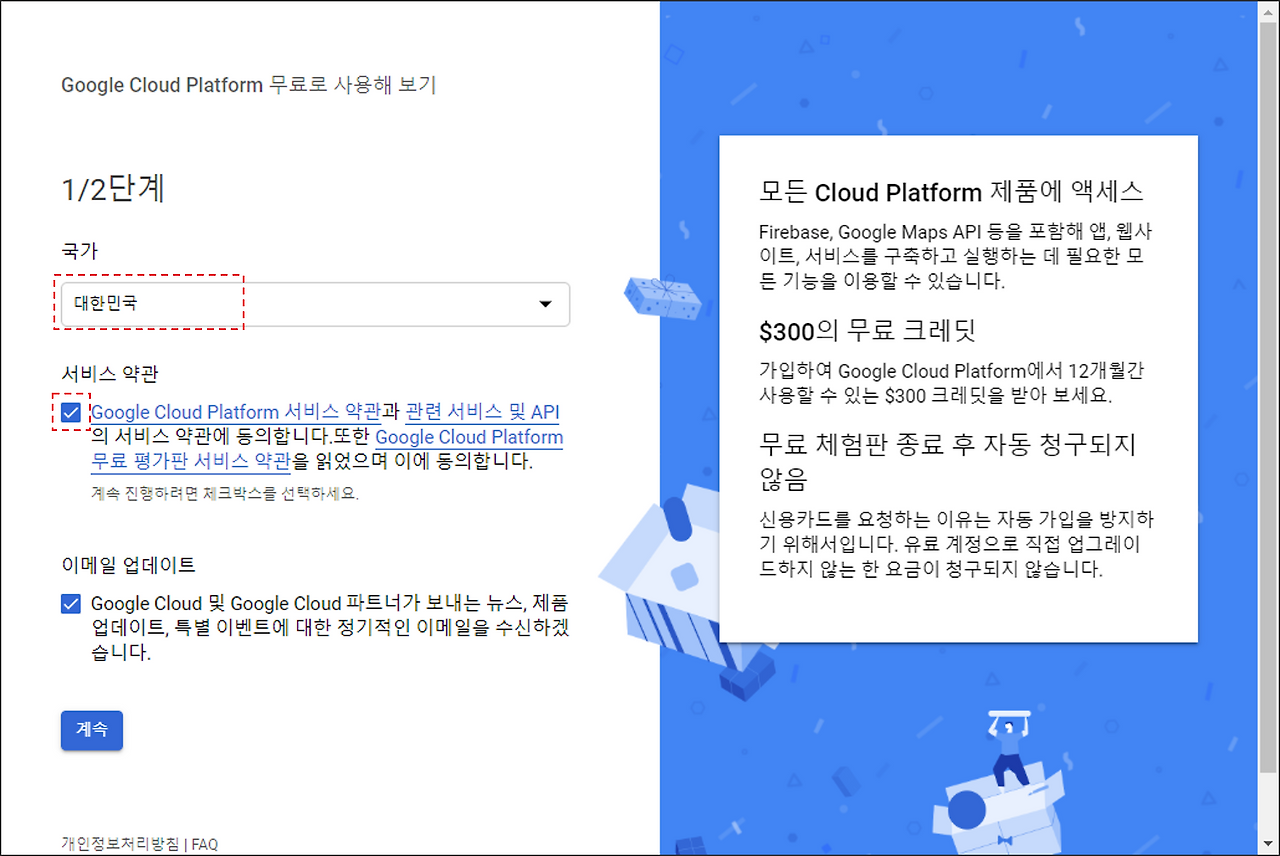Click the 모든 Cloud Platform 제품에 액세스 heading
The width and height of the screenshot is (1280, 856).
coord(952,192)
